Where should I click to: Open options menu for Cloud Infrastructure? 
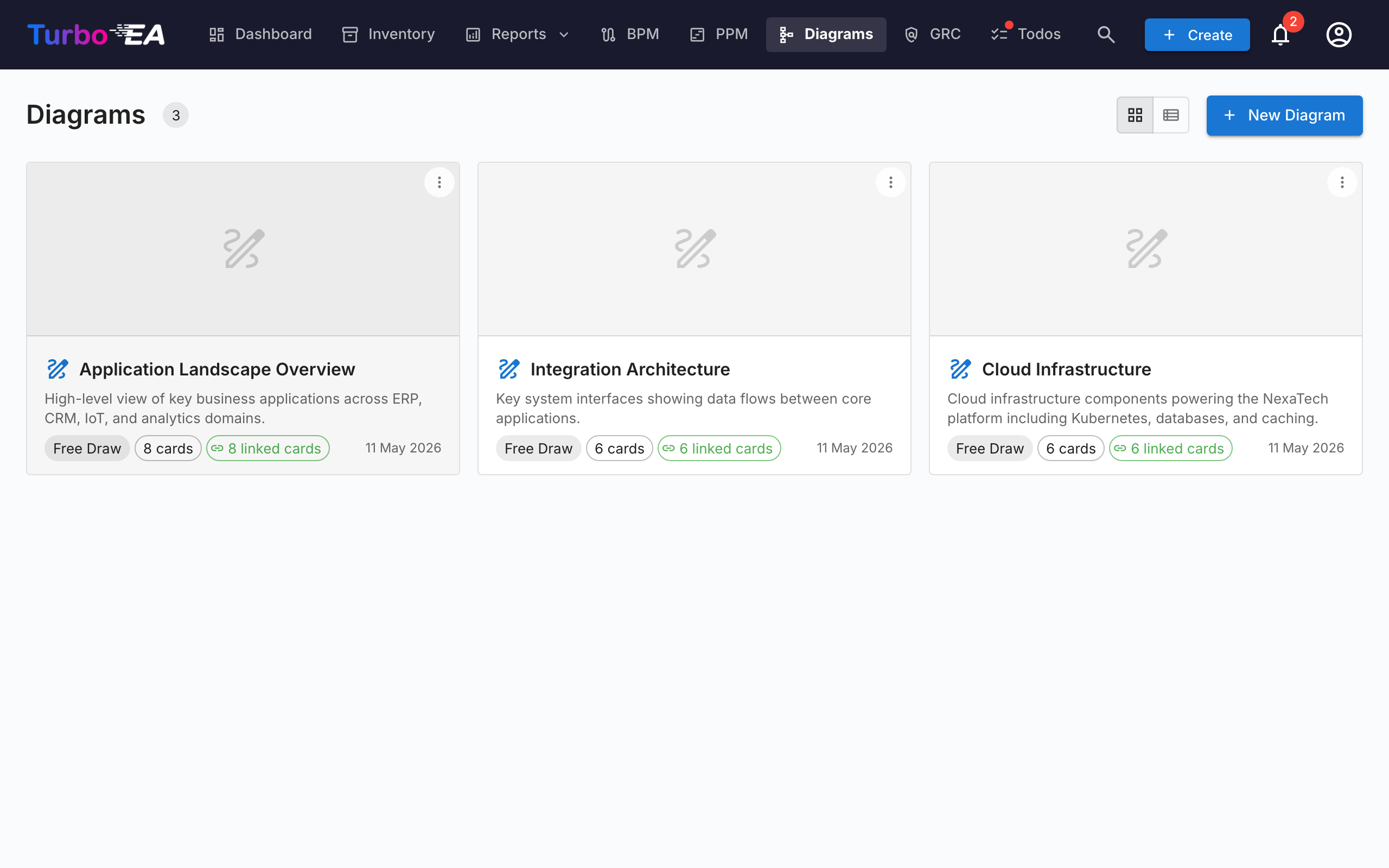[1342, 183]
